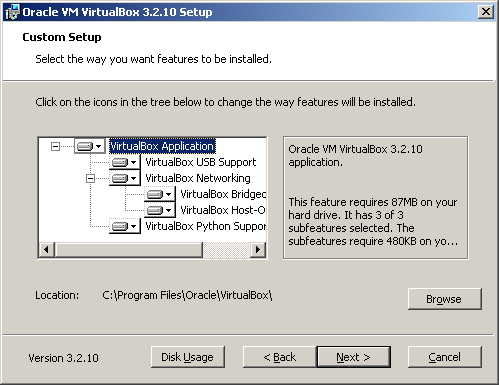Image resolution: width=499 pixels, height=385 pixels.
Task: Open VirtualBox Host-Only feature drive icon
Action: click(160, 210)
